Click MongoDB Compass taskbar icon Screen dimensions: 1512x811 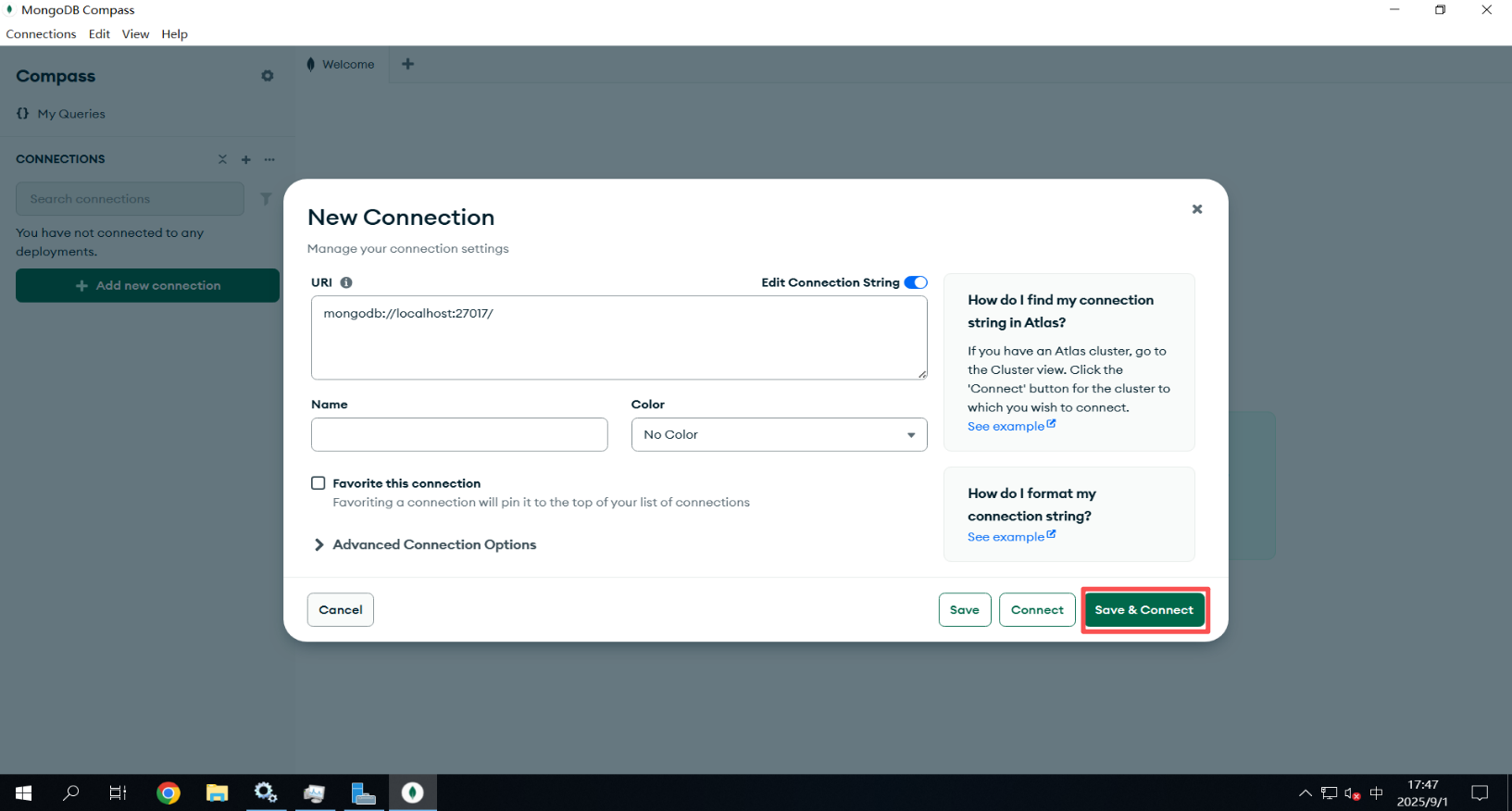pos(413,792)
